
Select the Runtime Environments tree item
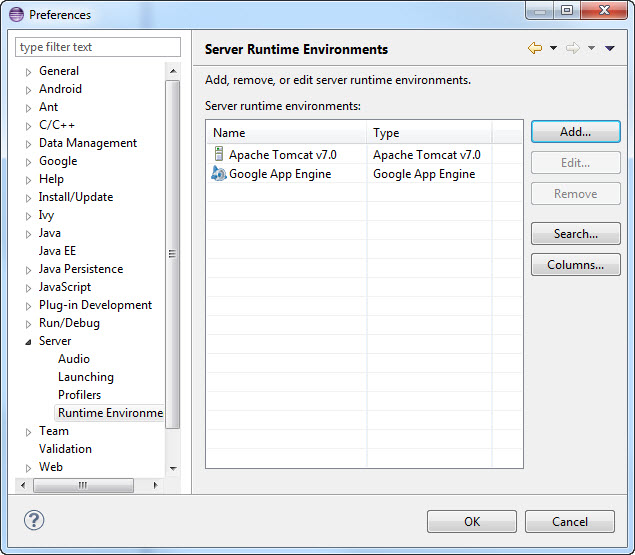pyautogui.click(x=110, y=413)
